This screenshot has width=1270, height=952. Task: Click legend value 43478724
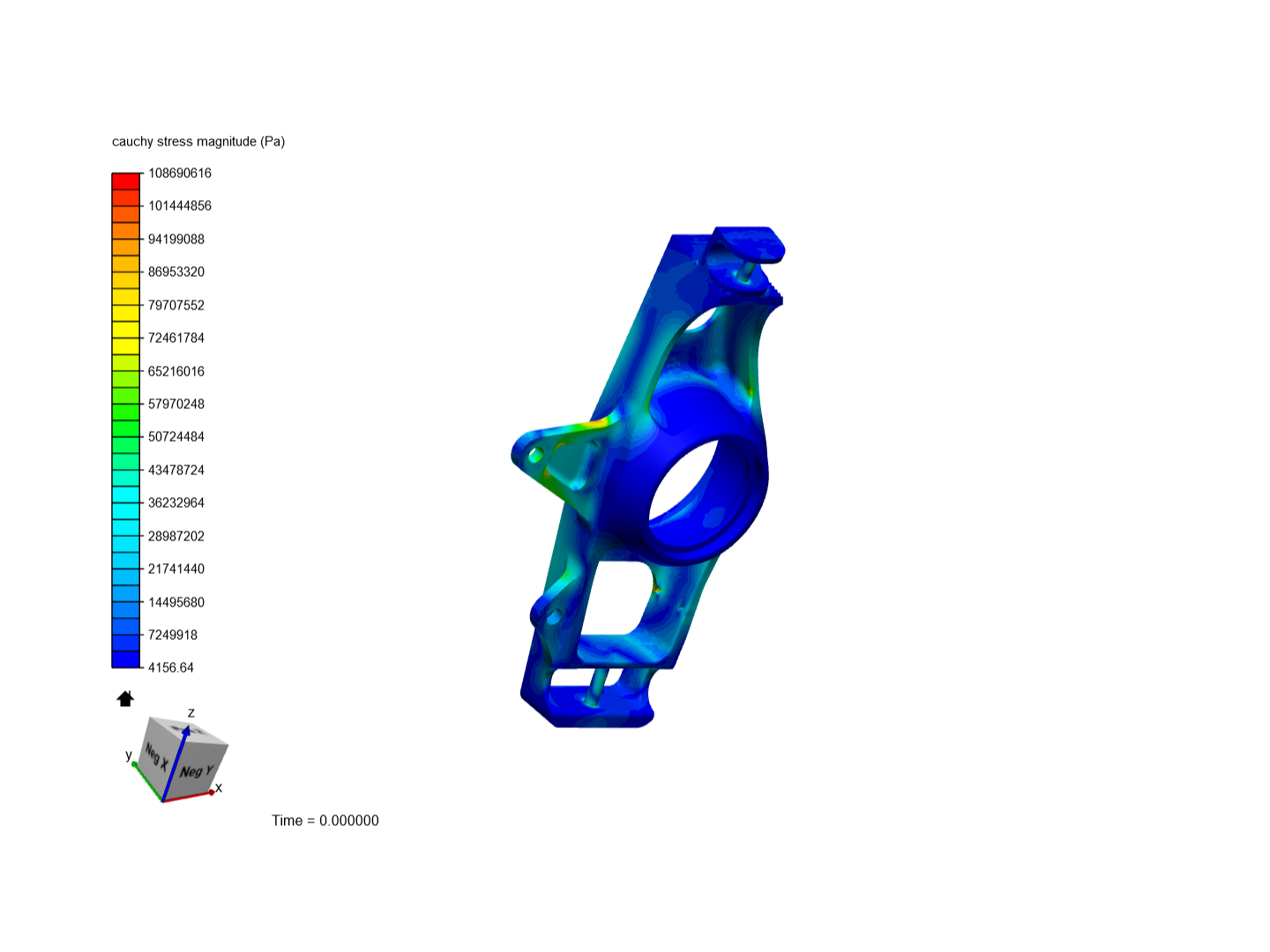[x=176, y=471]
